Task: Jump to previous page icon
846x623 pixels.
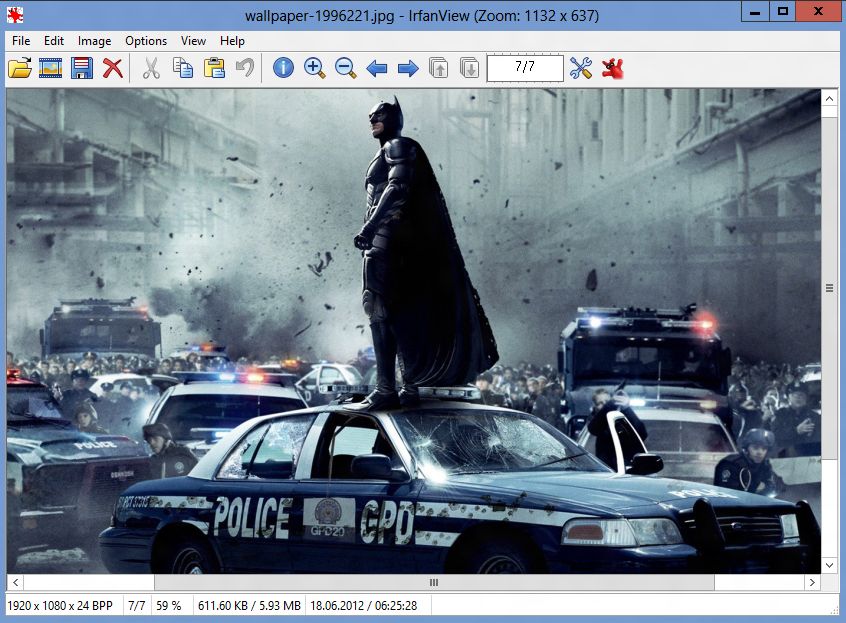Action: (x=439, y=69)
